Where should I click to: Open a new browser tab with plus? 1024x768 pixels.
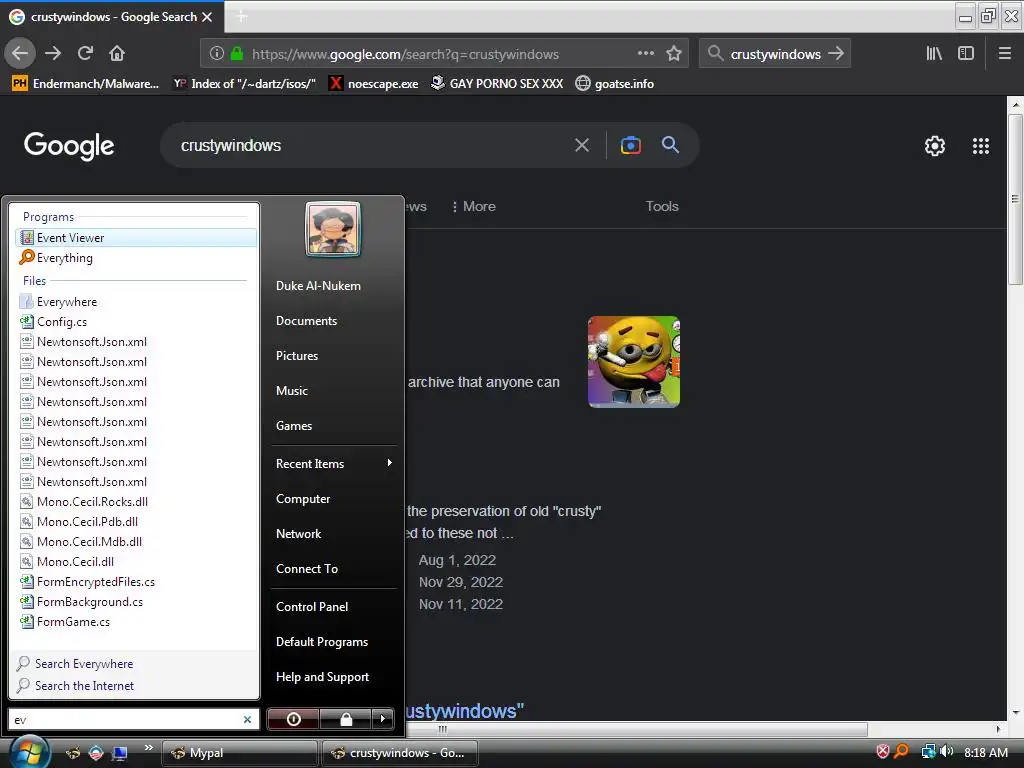[x=241, y=16]
